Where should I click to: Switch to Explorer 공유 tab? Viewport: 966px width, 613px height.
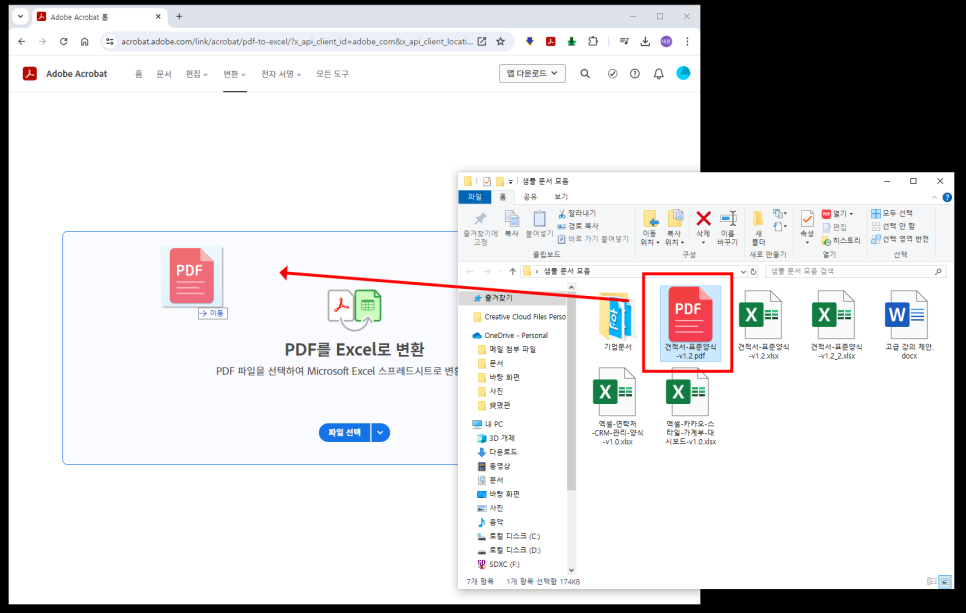530,197
